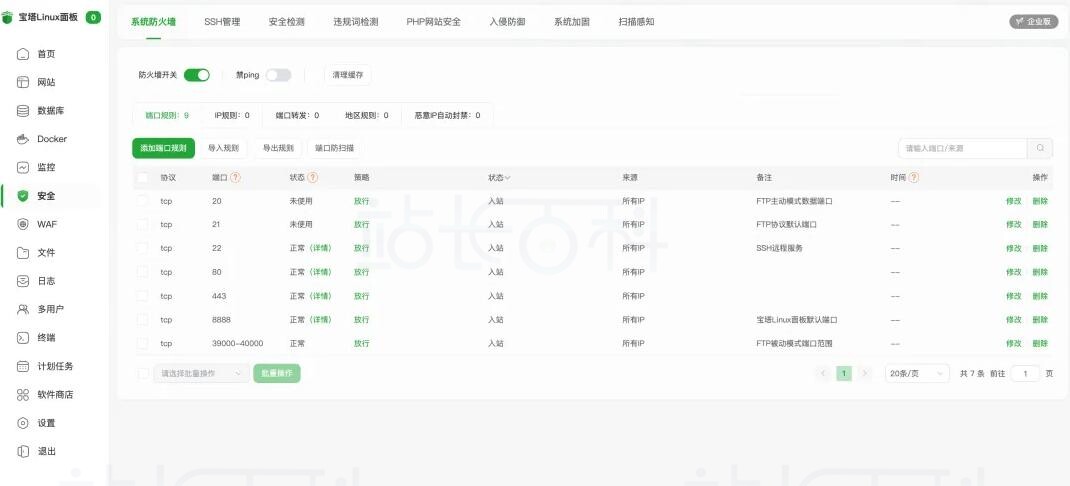Select the 安全 shield icon in the sidebar
This screenshot has width=1070, height=486.
pyautogui.click(x=23, y=196)
